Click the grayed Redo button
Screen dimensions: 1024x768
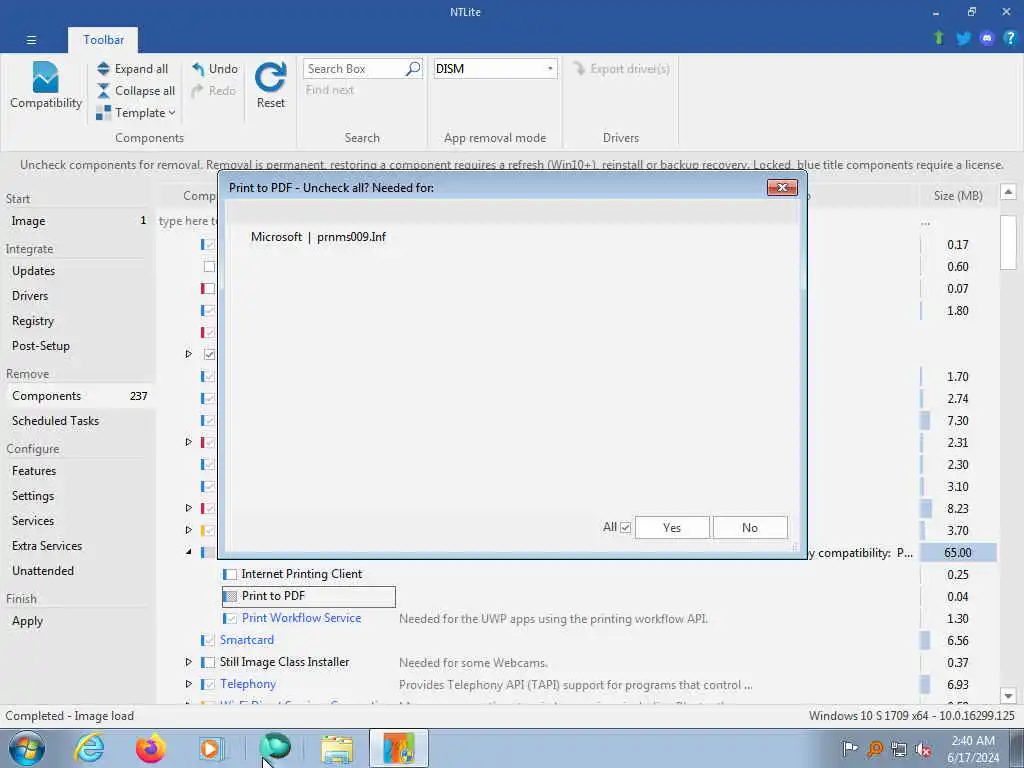point(214,91)
